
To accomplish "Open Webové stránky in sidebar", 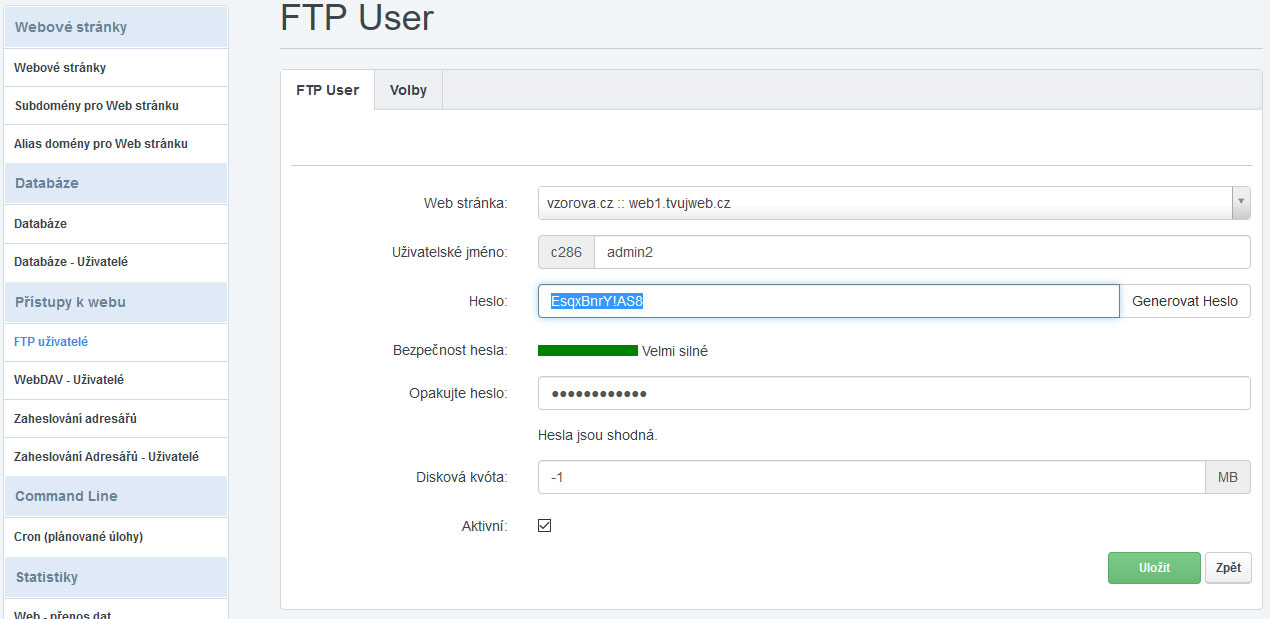I will pos(60,68).
